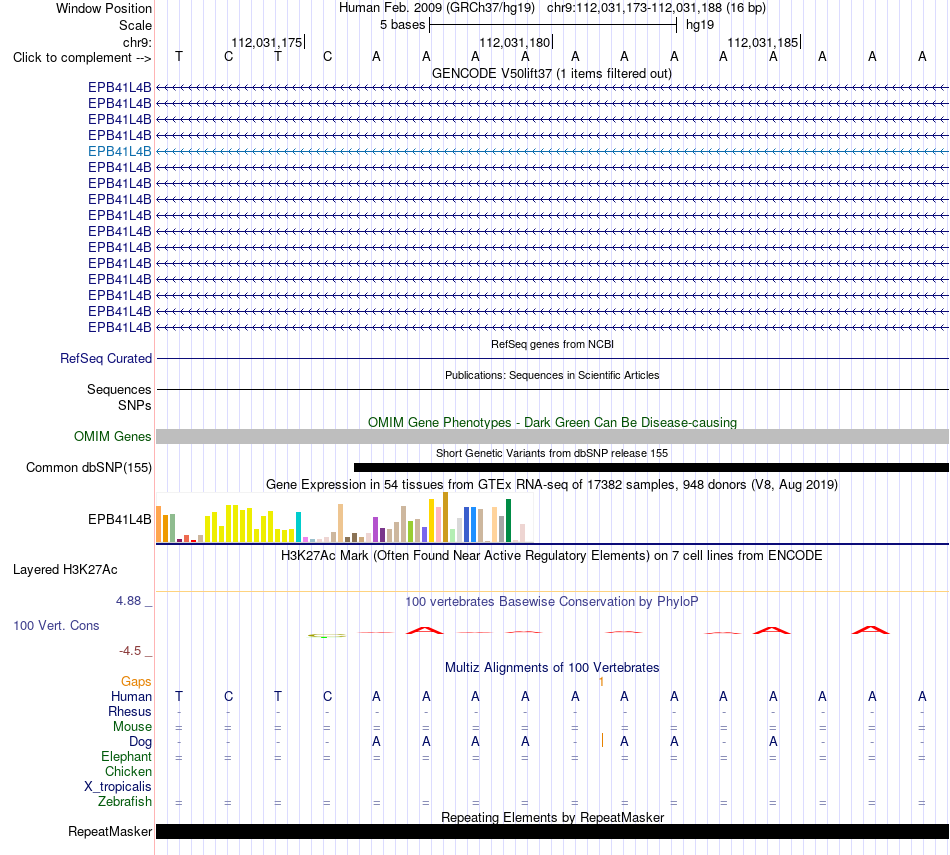Click the 100 Vert. Cons label
Image resolution: width=950 pixels, height=855 pixels.
tap(56, 625)
